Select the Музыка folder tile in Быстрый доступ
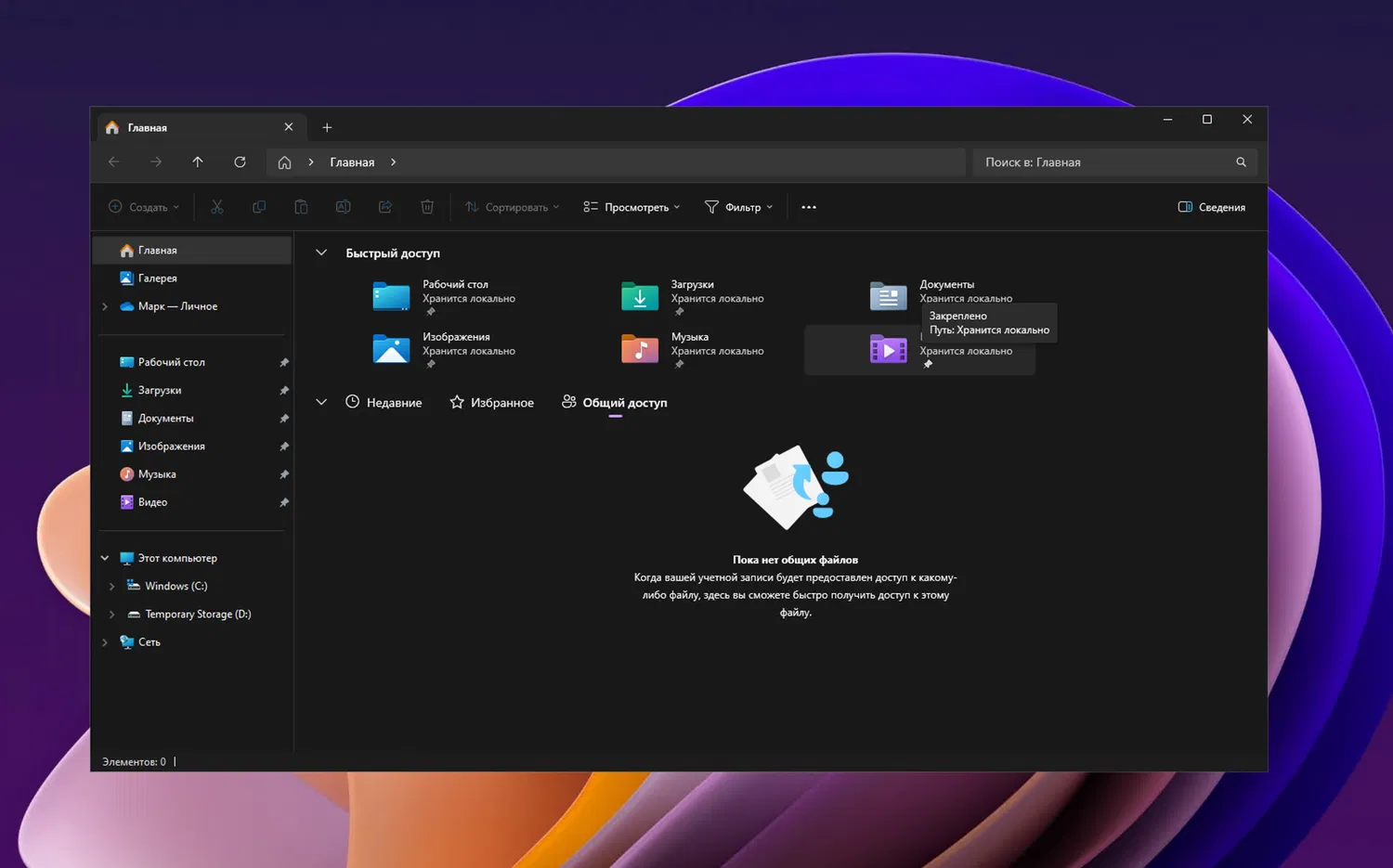The width and height of the screenshot is (1393, 868). (x=693, y=350)
